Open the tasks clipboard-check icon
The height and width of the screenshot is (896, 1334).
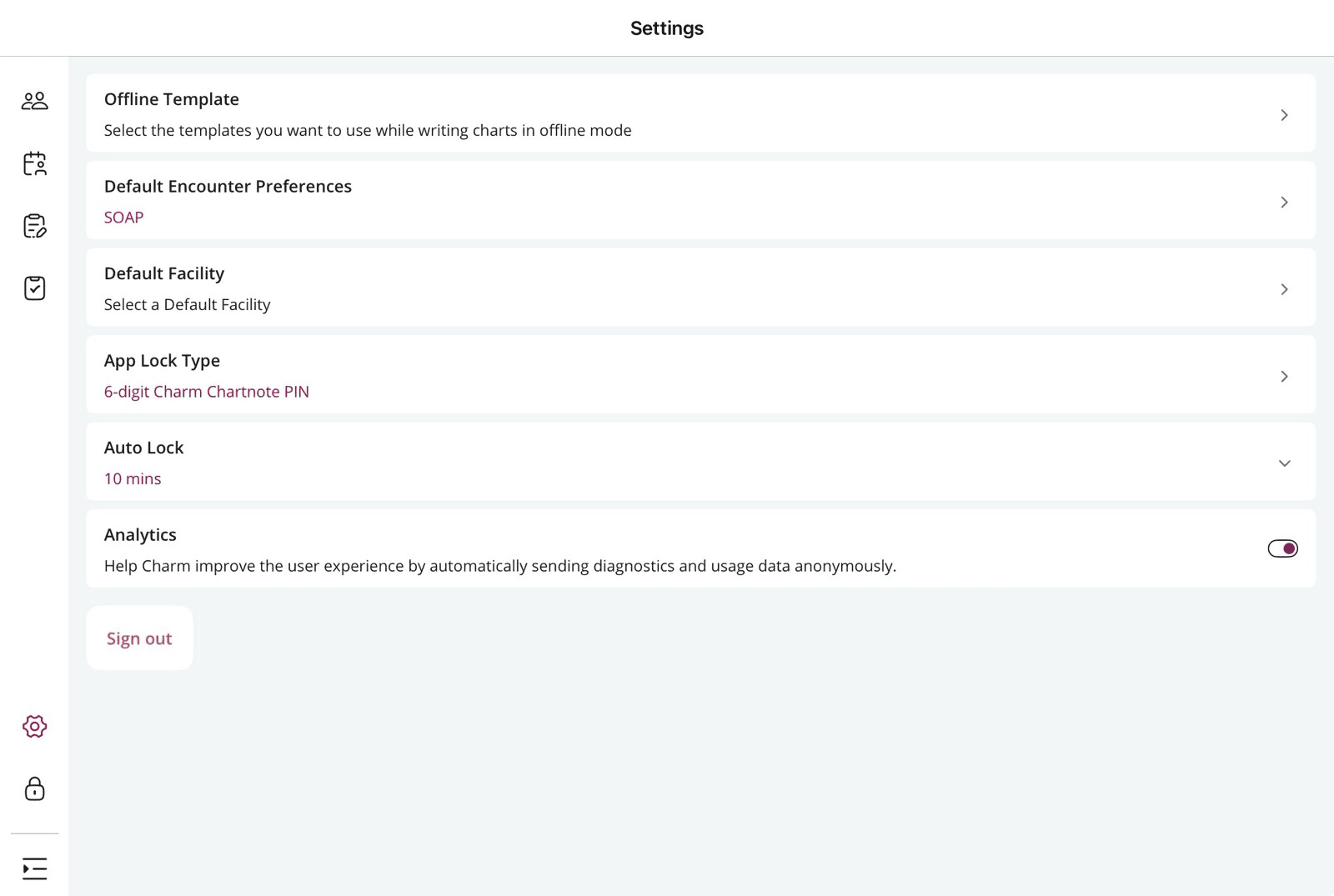click(34, 288)
